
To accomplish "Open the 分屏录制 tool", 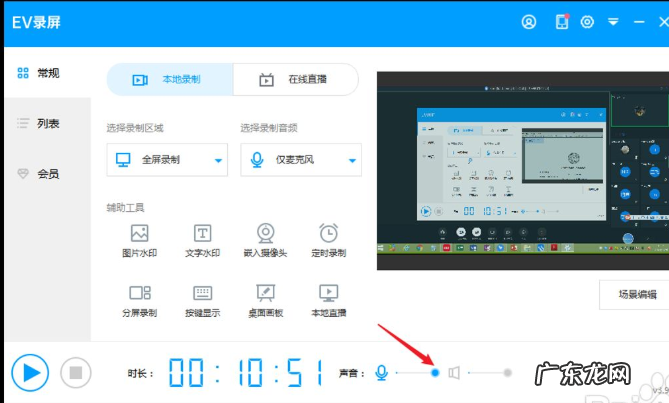I will tap(140, 301).
